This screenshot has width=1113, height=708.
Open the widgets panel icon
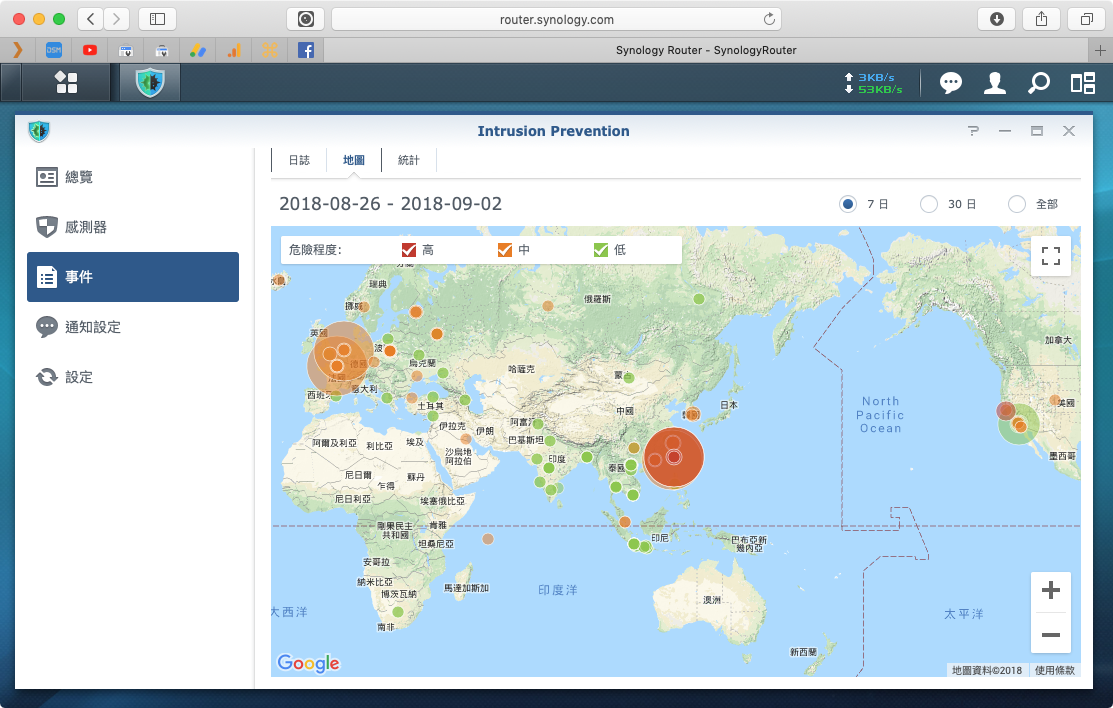[x=1082, y=83]
